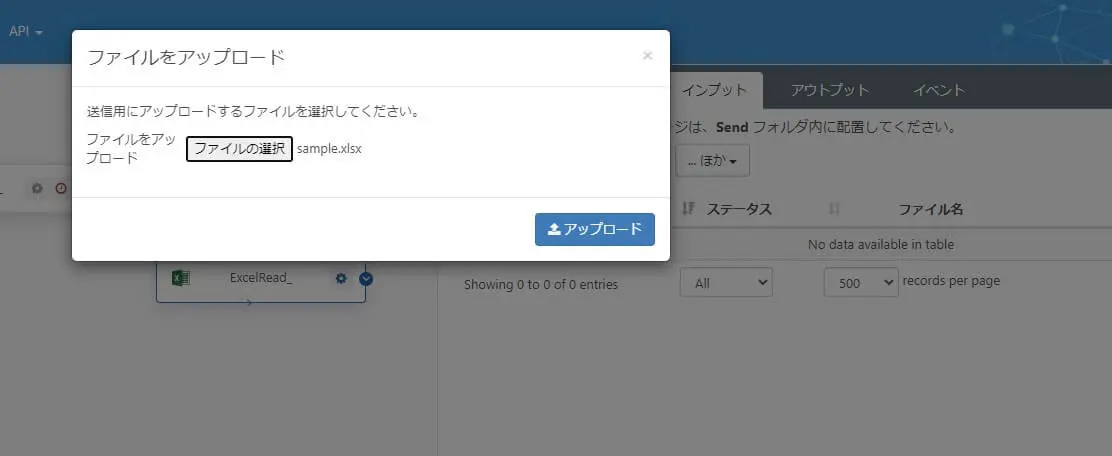Close the ファイルをアップロード dialog with the X

[x=647, y=56]
